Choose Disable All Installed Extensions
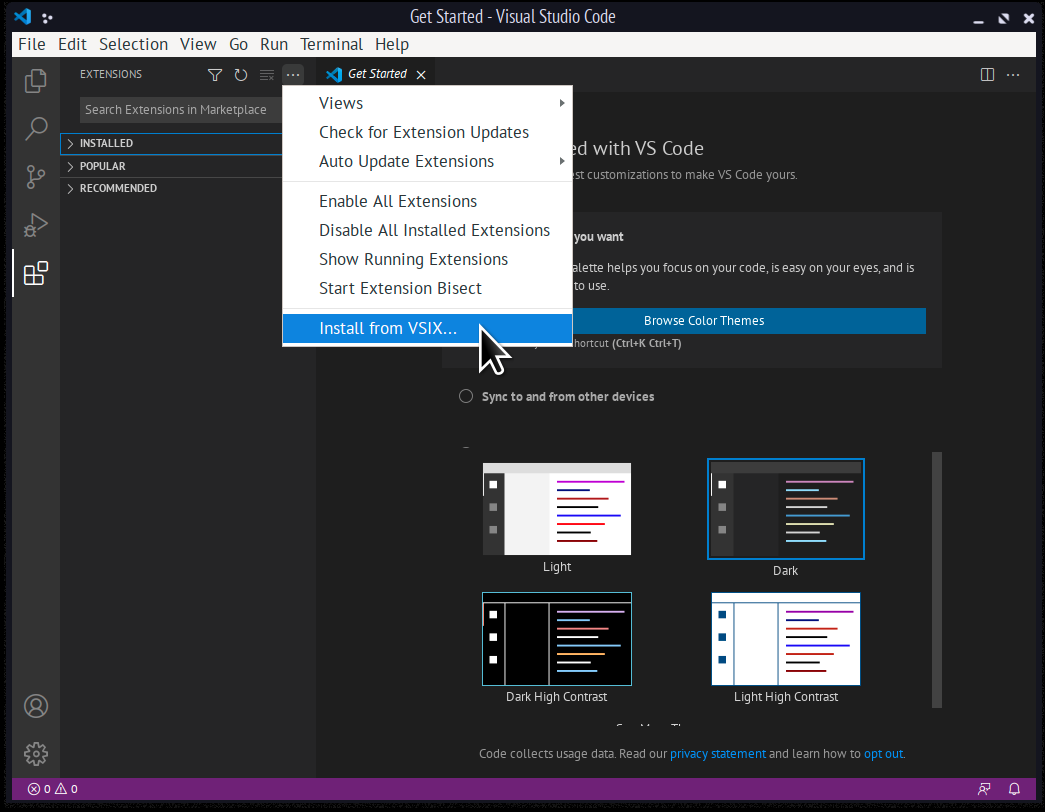The image size is (1045, 812). 427,230
